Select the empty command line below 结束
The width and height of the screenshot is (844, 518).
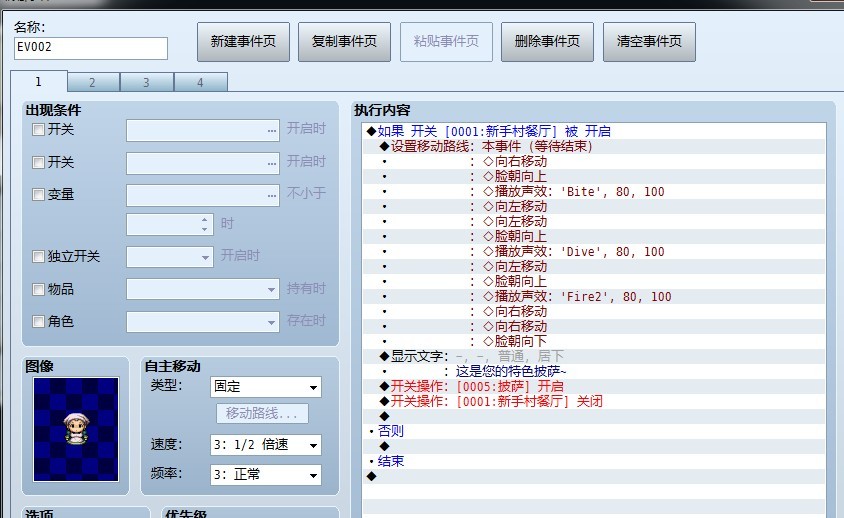pyautogui.click(x=594, y=477)
